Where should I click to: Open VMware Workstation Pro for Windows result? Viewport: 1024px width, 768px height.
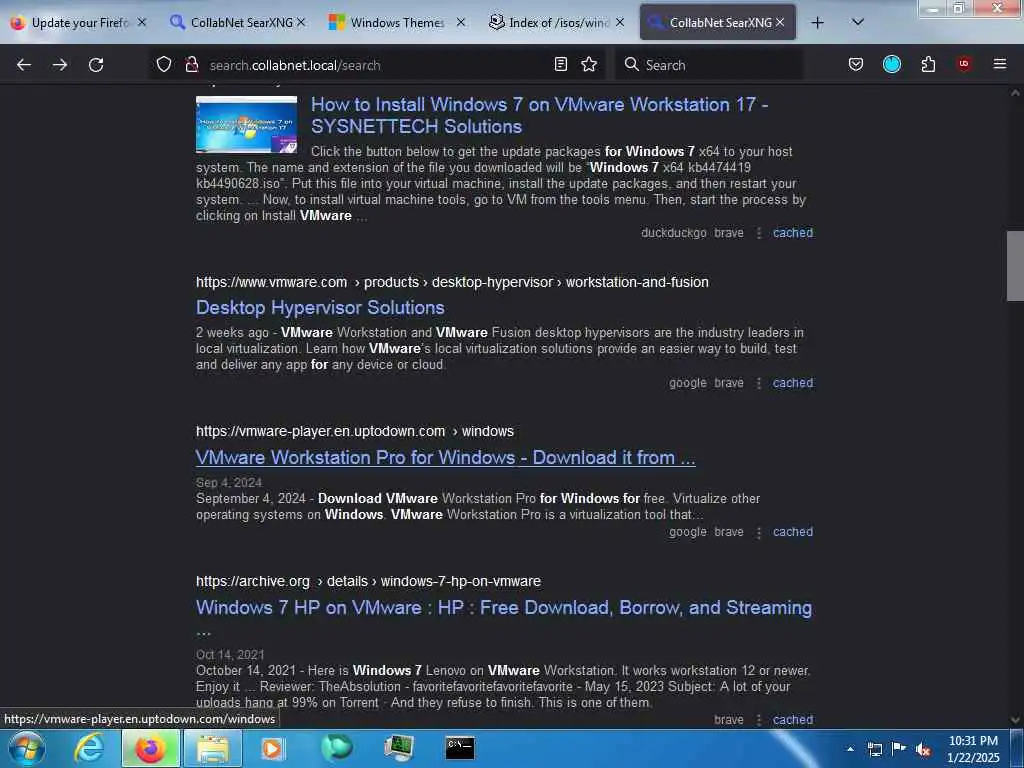pos(445,458)
